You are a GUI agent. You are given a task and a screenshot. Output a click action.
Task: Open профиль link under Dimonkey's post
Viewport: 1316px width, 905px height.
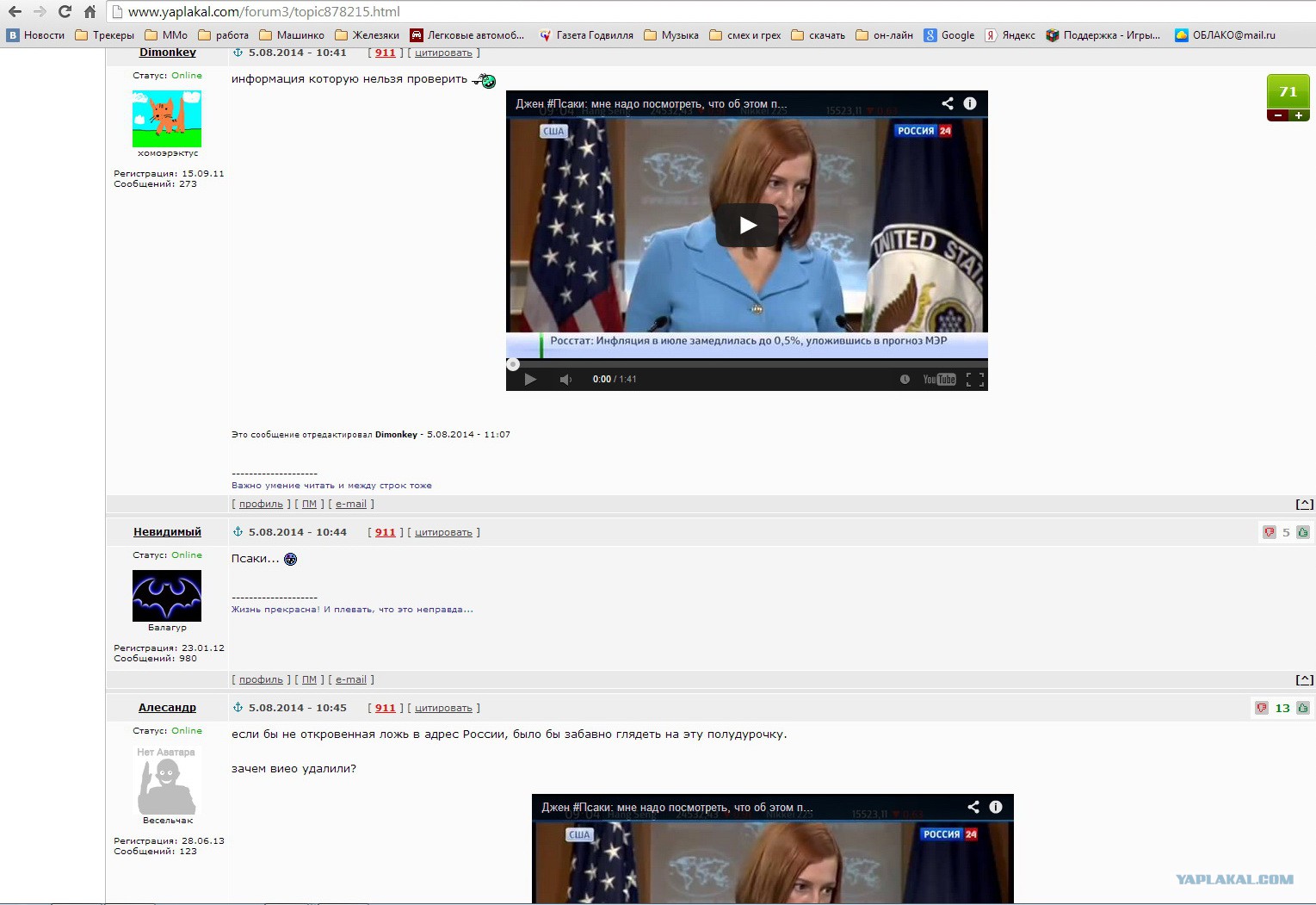pos(261,505)
